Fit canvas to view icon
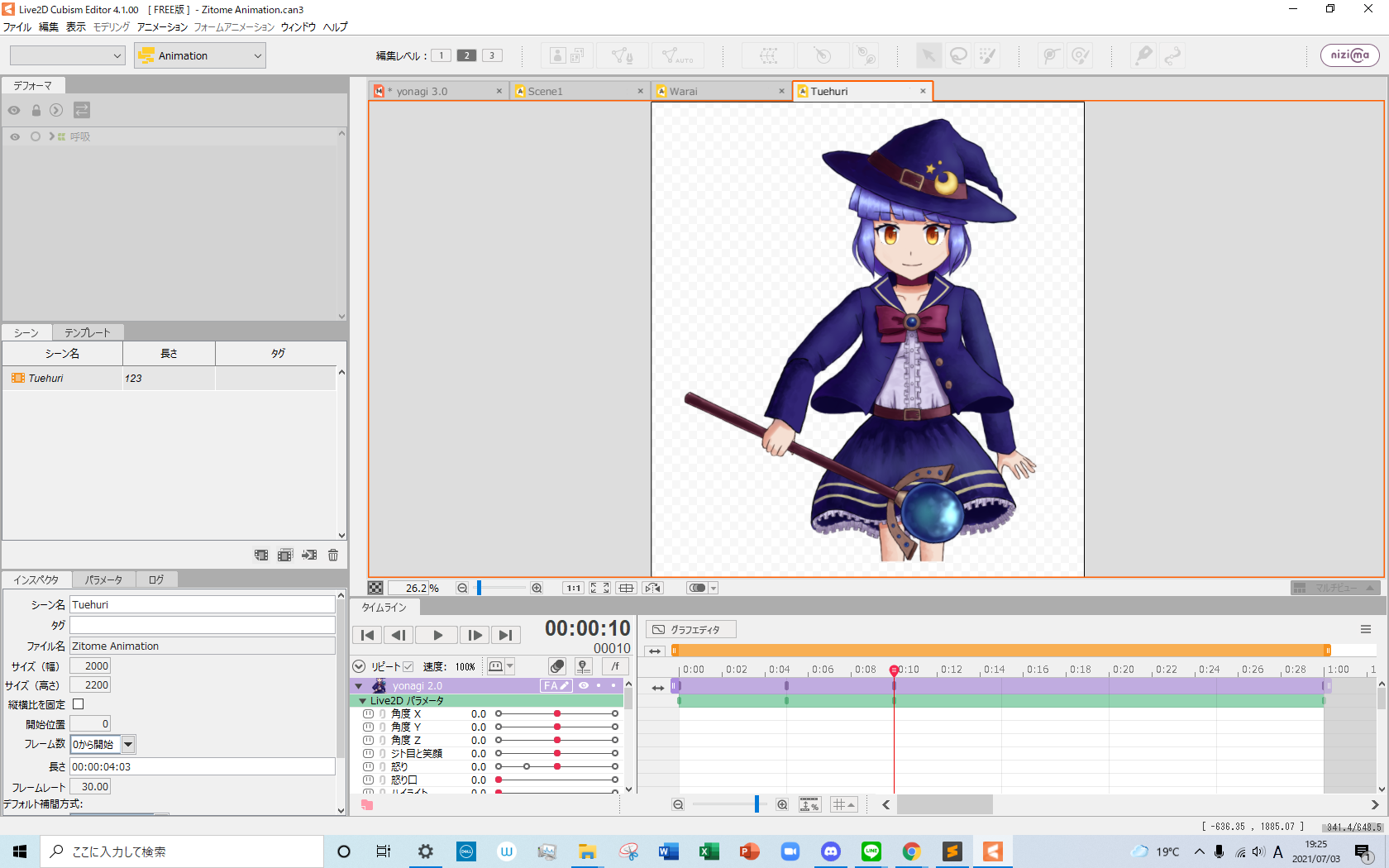 [x=599, y=588]
